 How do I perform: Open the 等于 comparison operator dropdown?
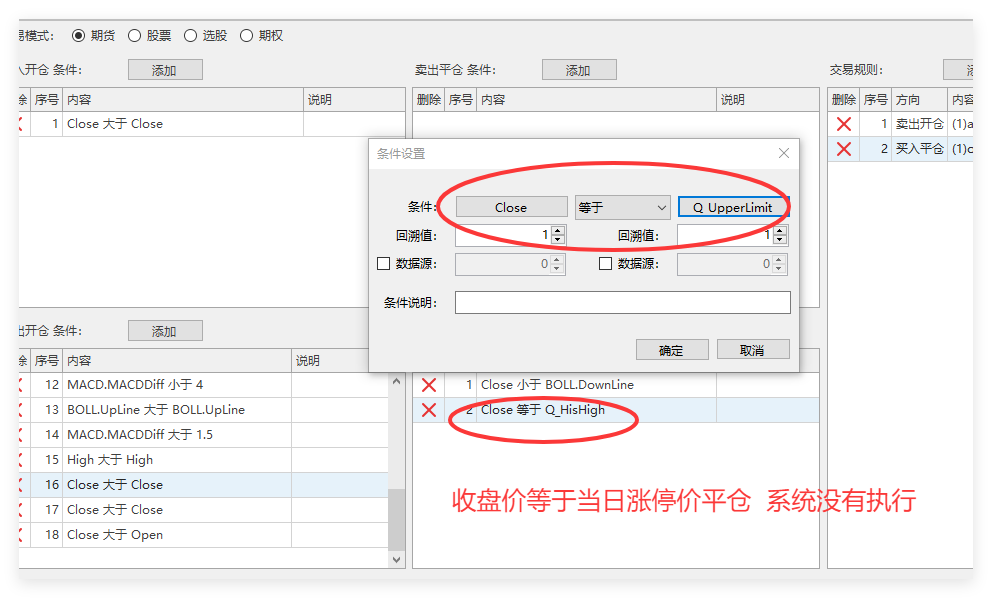pos(622,207)
